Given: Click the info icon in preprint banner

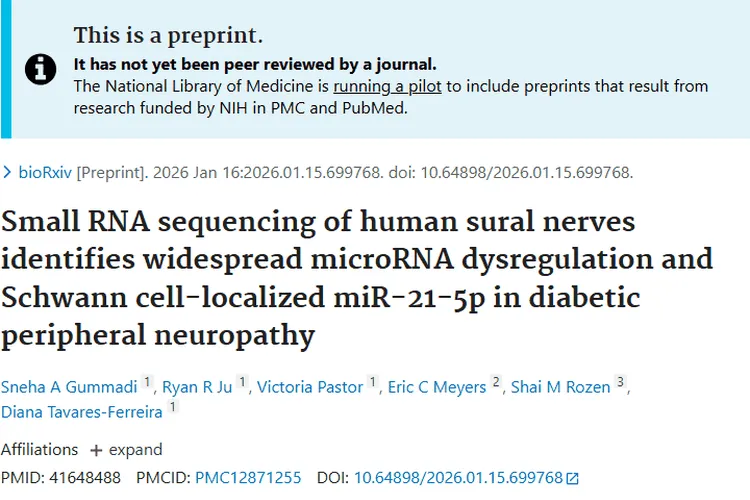Looking at the screenshot, I should [x=40, y=68].
